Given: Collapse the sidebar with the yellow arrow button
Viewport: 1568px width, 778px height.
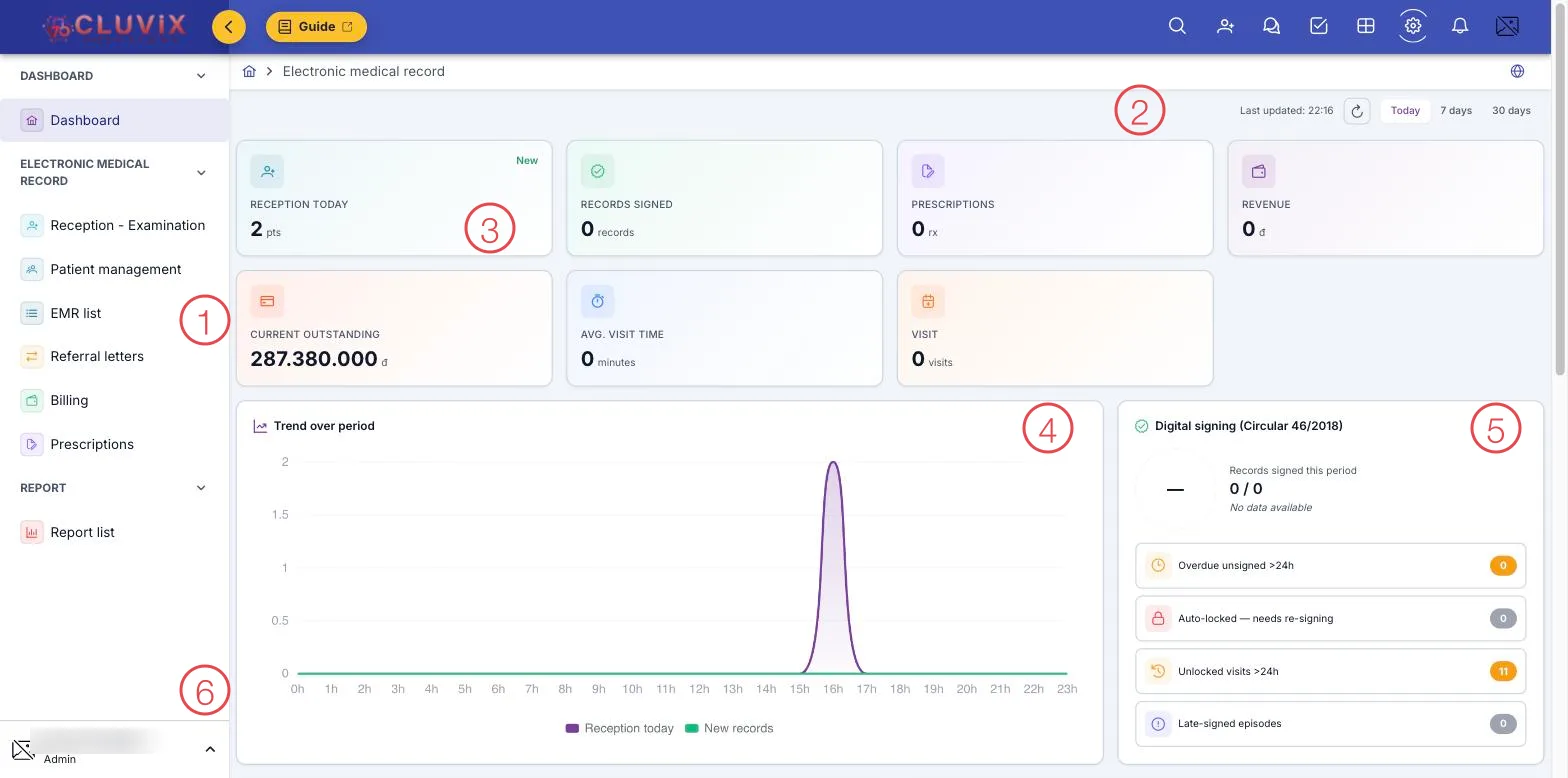Looking at the screenshot, I should click(x=229, y=27).
